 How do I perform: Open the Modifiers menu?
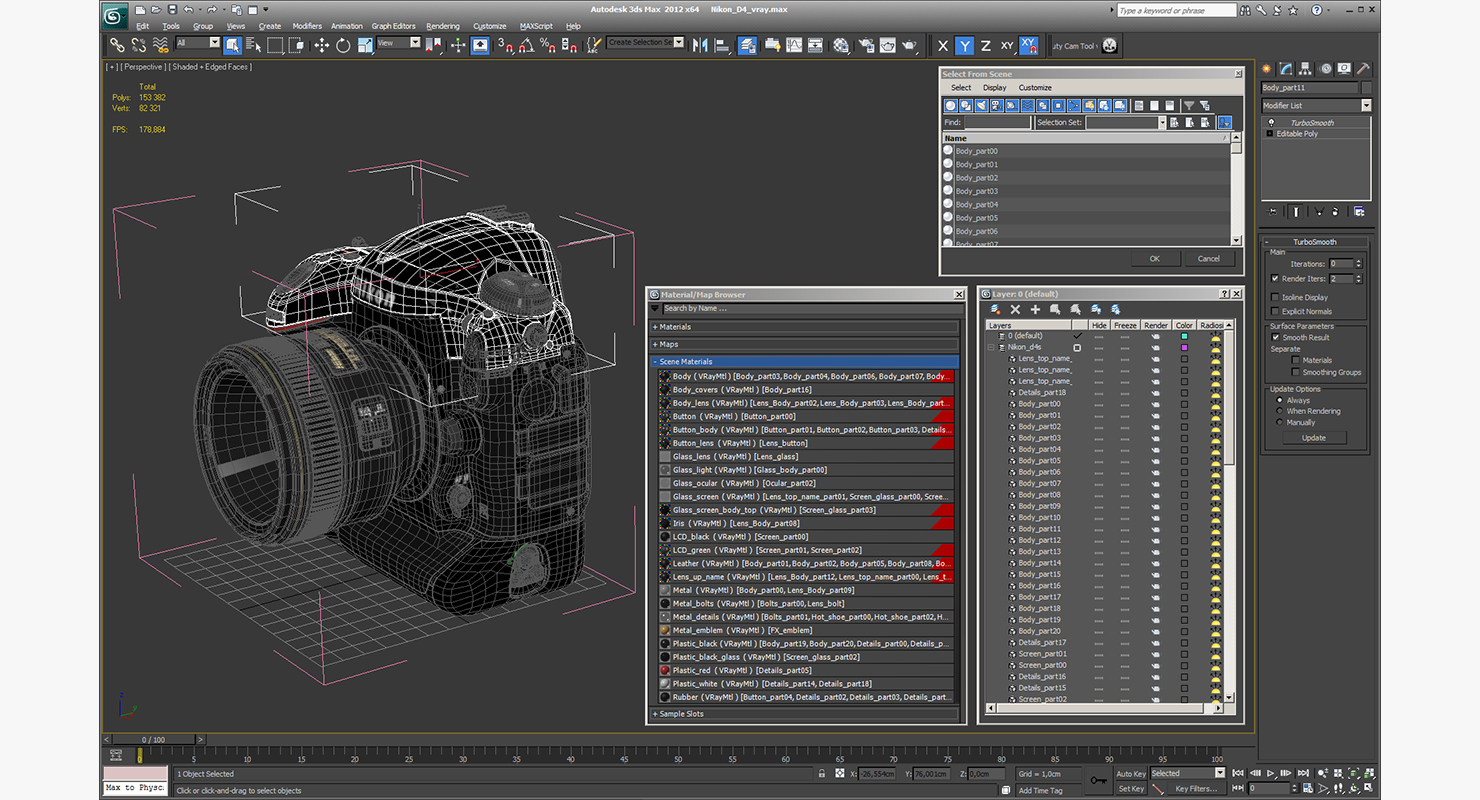pyautogui.click(x=307, y=26)
